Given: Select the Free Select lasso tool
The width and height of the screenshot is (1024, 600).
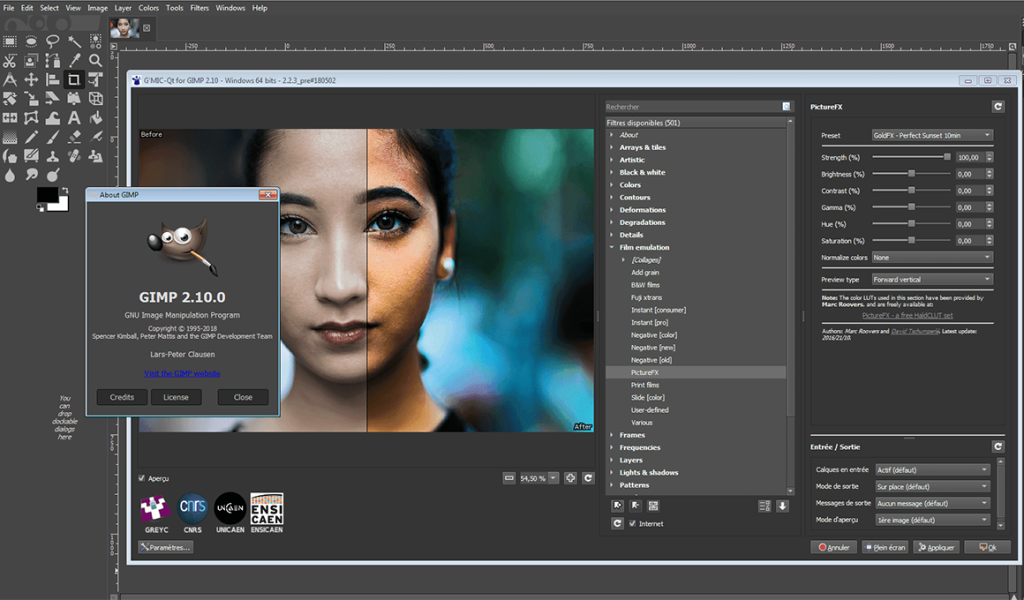Looking at the screenshot, I should [x=52, y=42].
